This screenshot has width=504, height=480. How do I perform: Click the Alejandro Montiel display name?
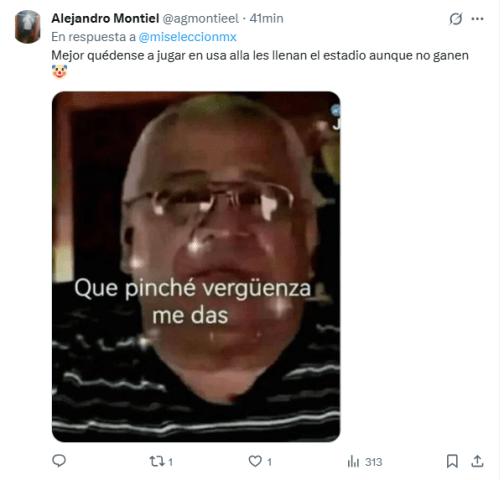[x=105, y=18]
